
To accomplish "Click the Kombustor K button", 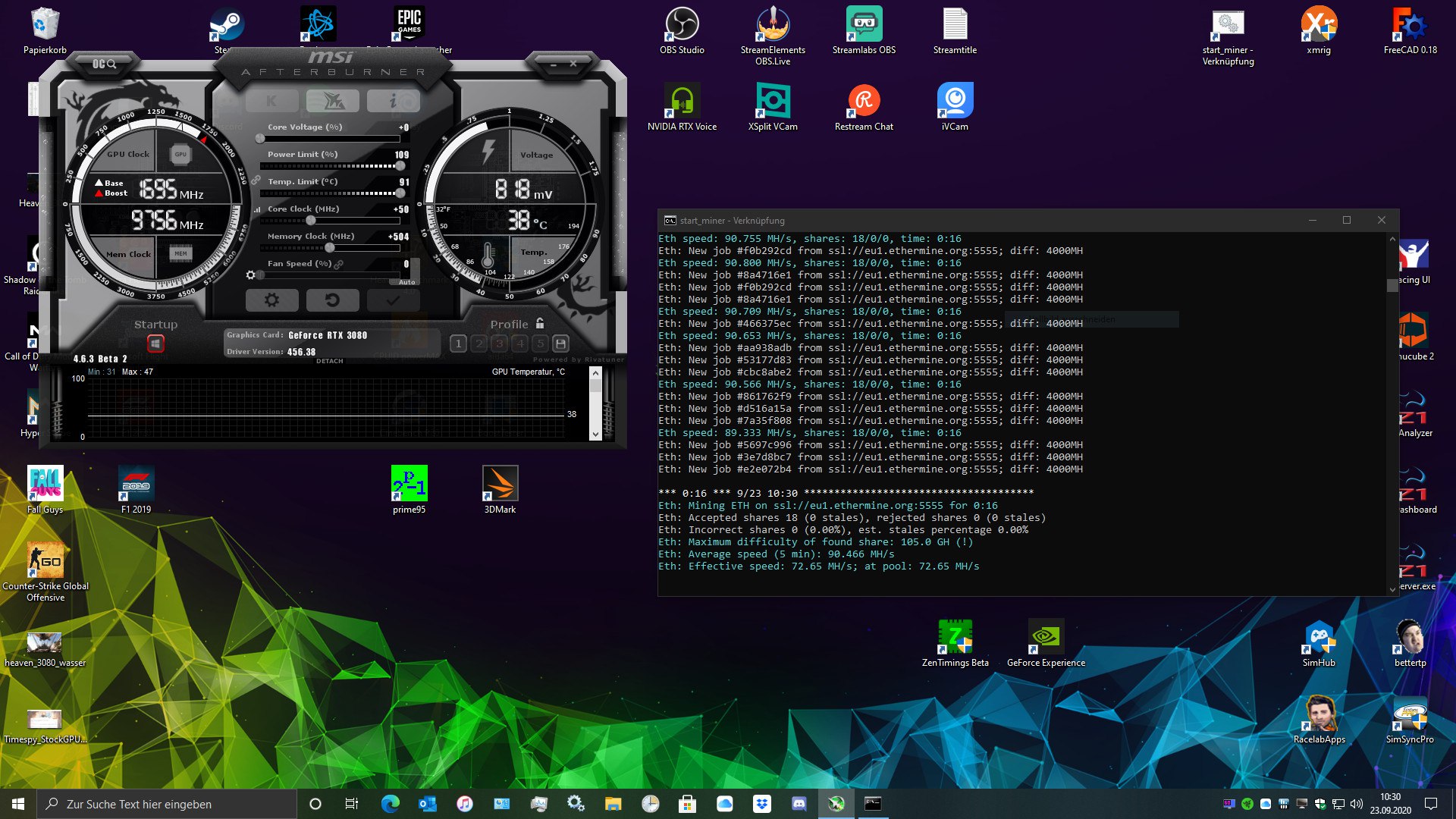I will pos(271,101).
